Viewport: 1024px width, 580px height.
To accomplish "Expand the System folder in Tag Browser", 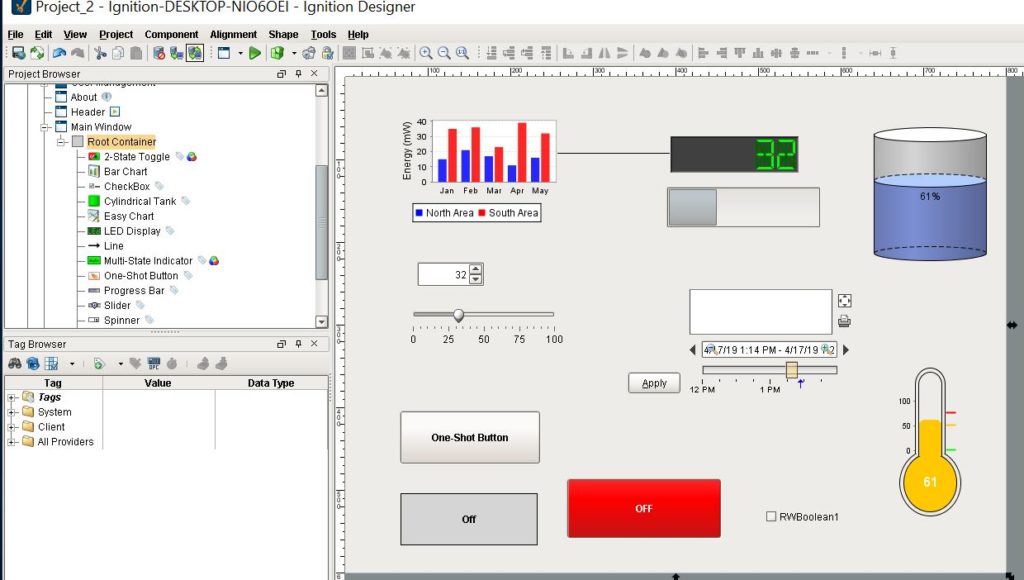I will [9, 412].
